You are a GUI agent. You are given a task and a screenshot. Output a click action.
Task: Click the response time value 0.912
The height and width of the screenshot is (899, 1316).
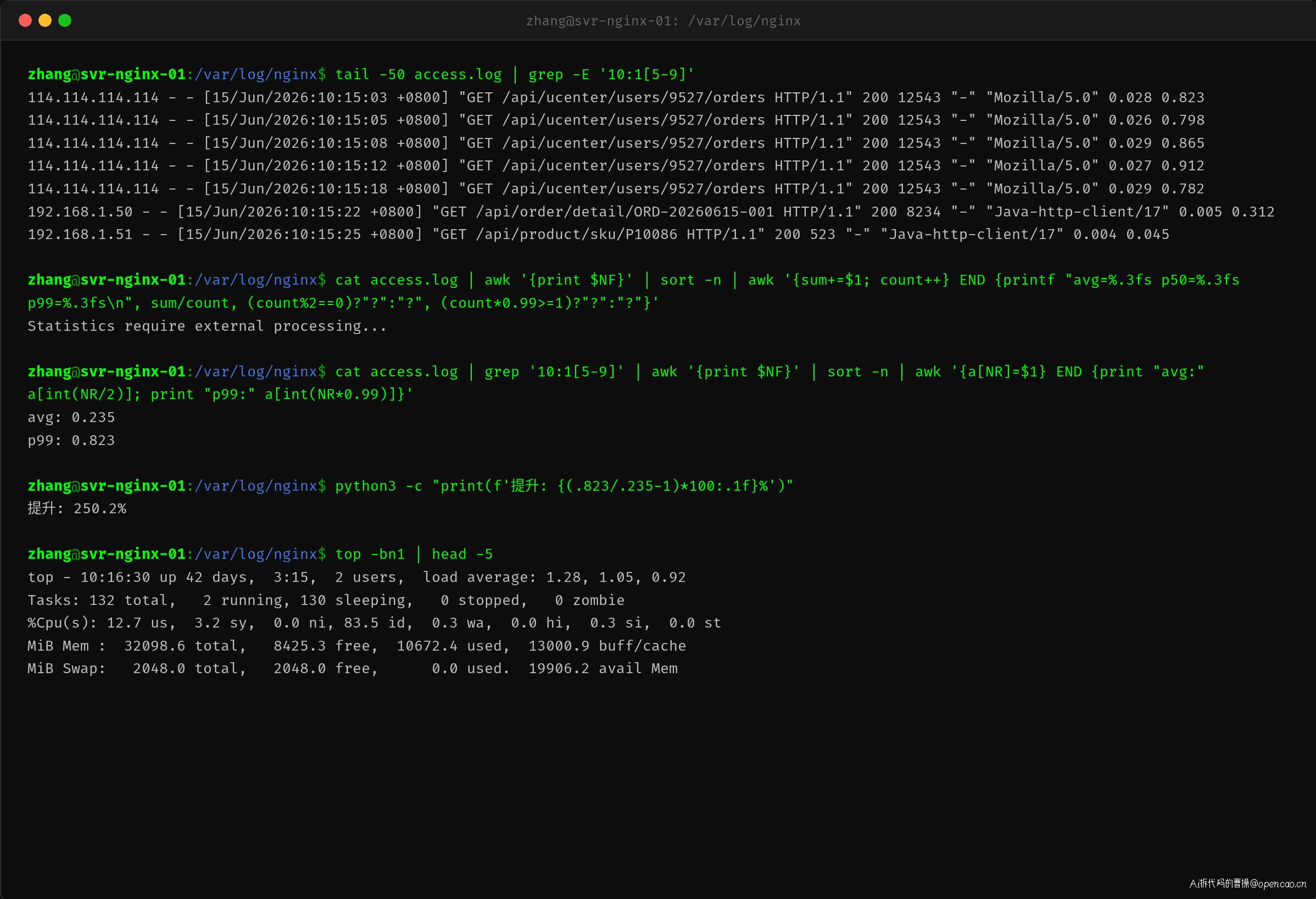1183,166
